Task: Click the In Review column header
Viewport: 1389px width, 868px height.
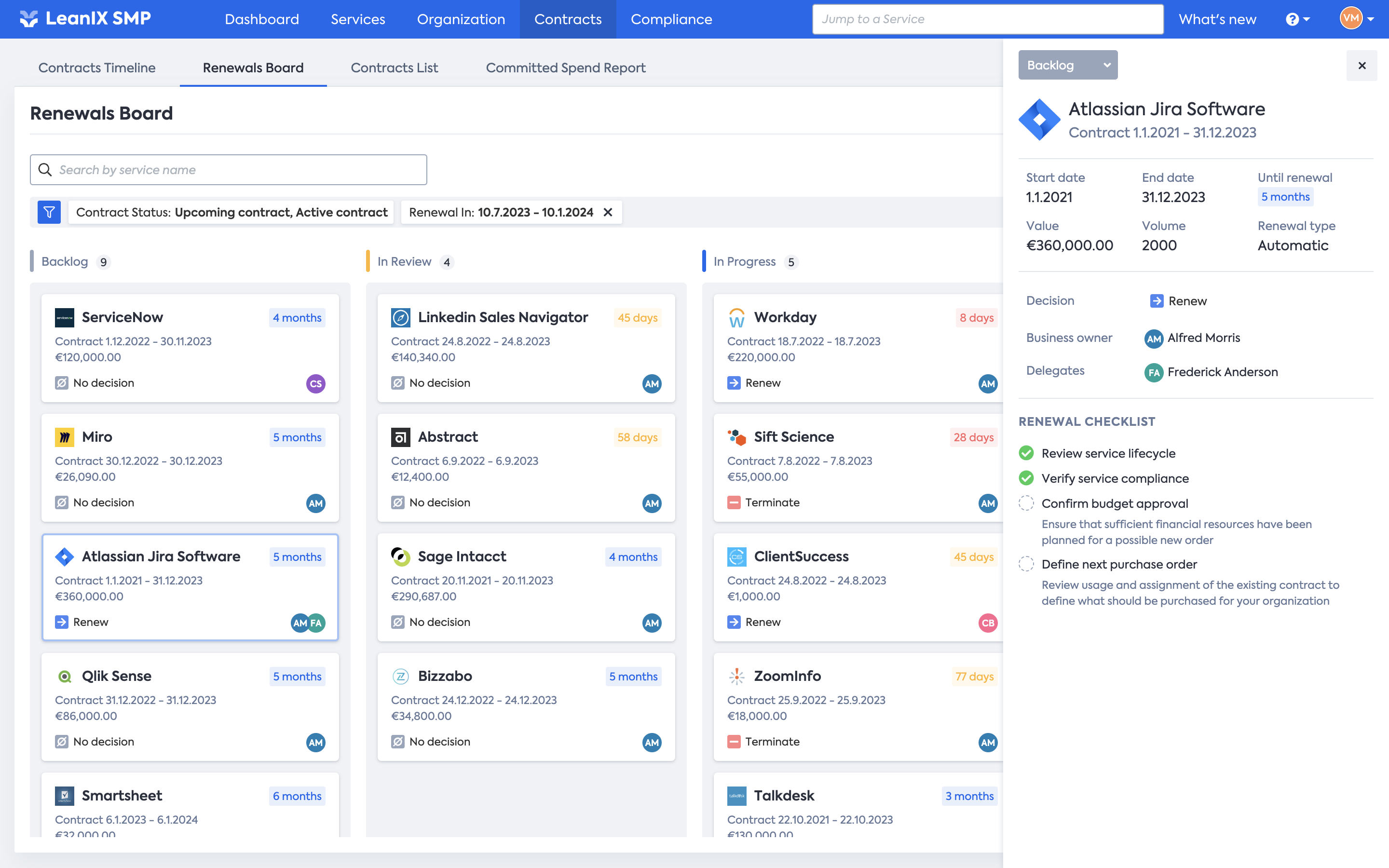Action: [404, 262]
